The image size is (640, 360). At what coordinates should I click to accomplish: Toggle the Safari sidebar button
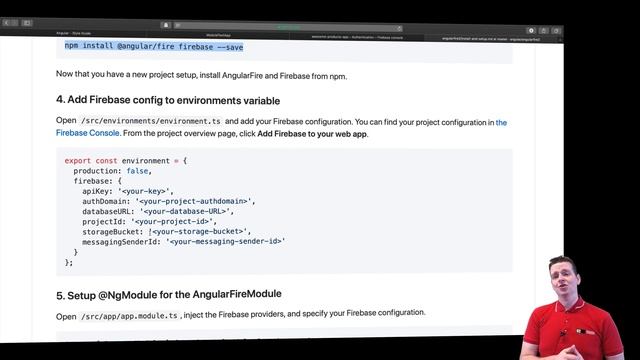[x=27, y=23]
